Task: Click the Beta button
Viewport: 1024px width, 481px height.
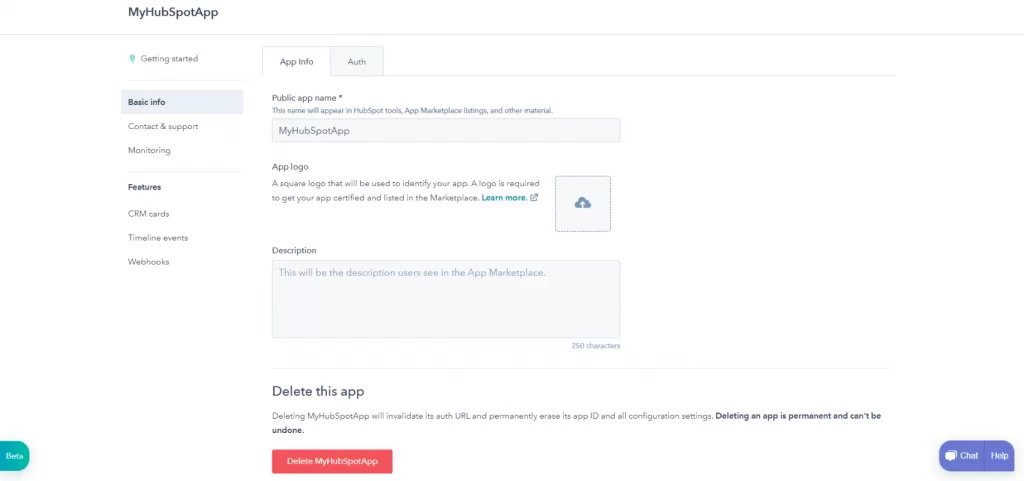Action: pos(14,456)
